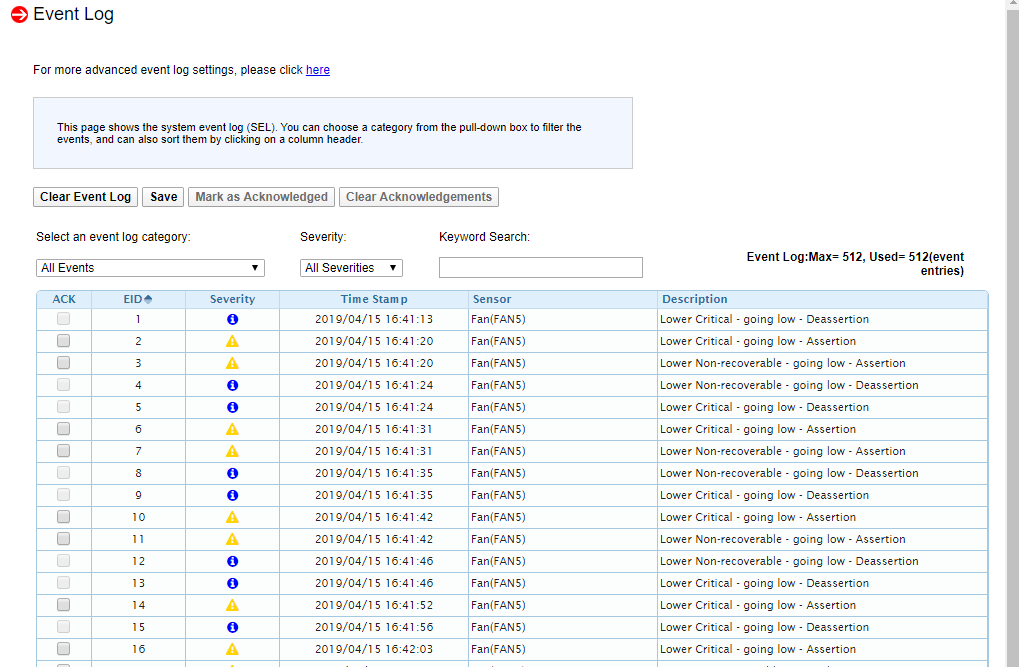Screen dimensions: 1019x667
Task: Click timestamp 2019/04/15 16:42:03
Action: tap(374, 649)
